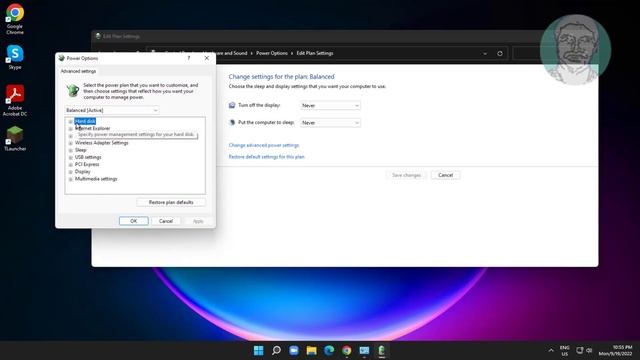The width and height of the screenshot is (640, 360).
Task: Open 'Put the computer to sleep' dropdown
Action: point(330,122)
